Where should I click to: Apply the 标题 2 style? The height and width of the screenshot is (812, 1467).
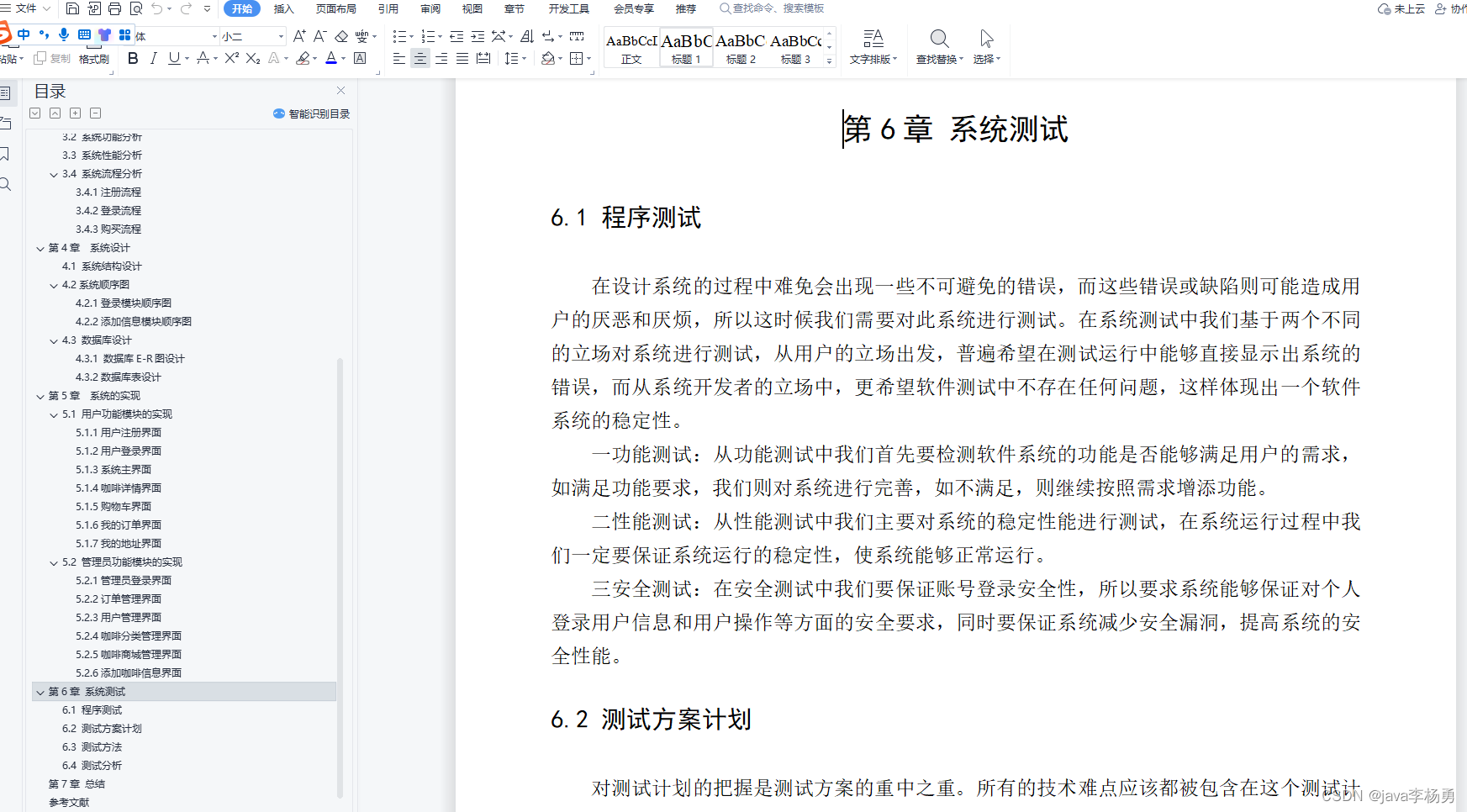[741, 47]
